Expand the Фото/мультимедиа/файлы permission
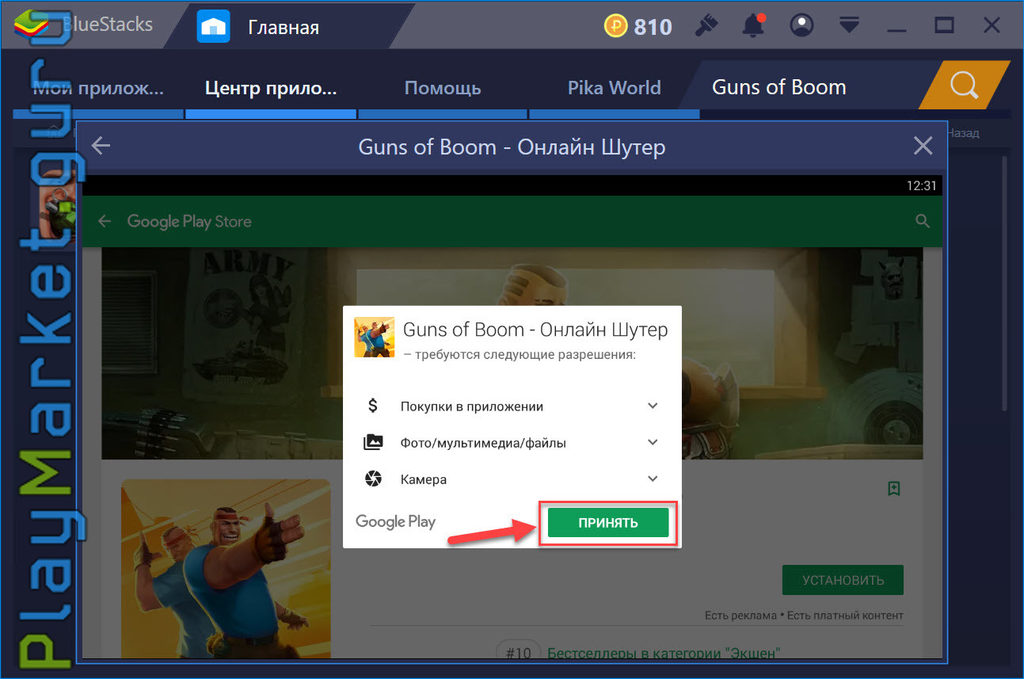The height and width of the screenshot is (679, 1024). tap(652, 442)
